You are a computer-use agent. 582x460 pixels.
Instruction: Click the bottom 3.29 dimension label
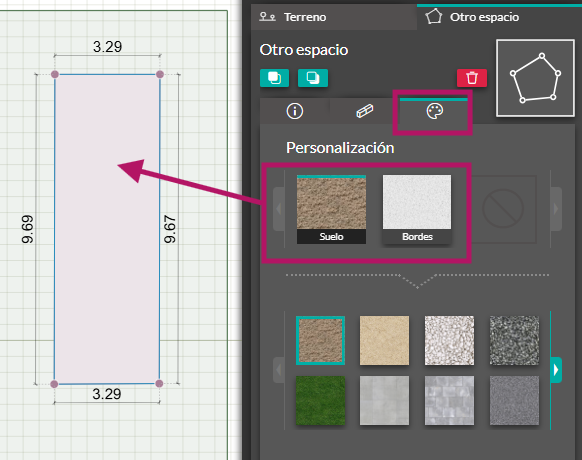[x=107, y=394]
